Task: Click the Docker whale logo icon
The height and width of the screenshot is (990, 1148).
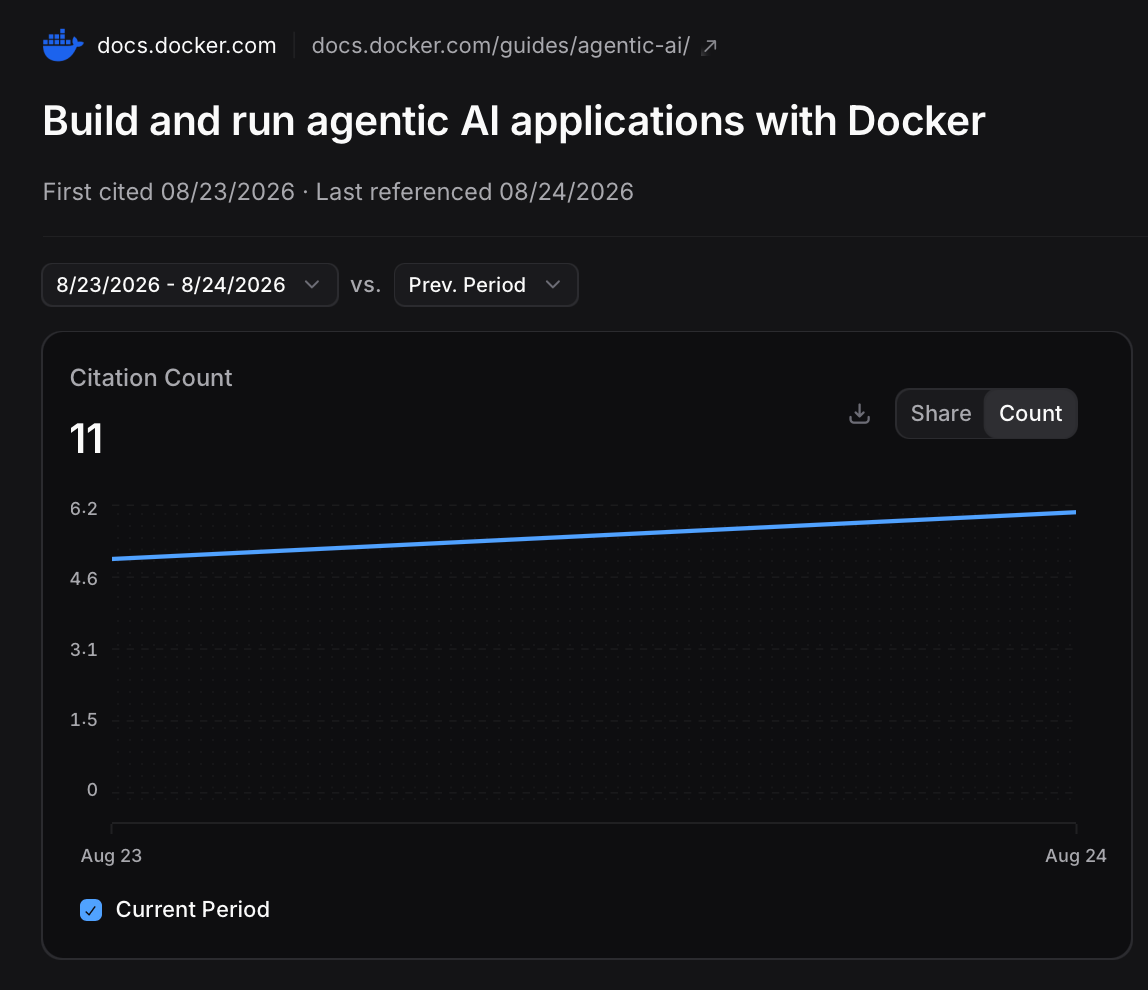Action: click(x=62, y=45)
